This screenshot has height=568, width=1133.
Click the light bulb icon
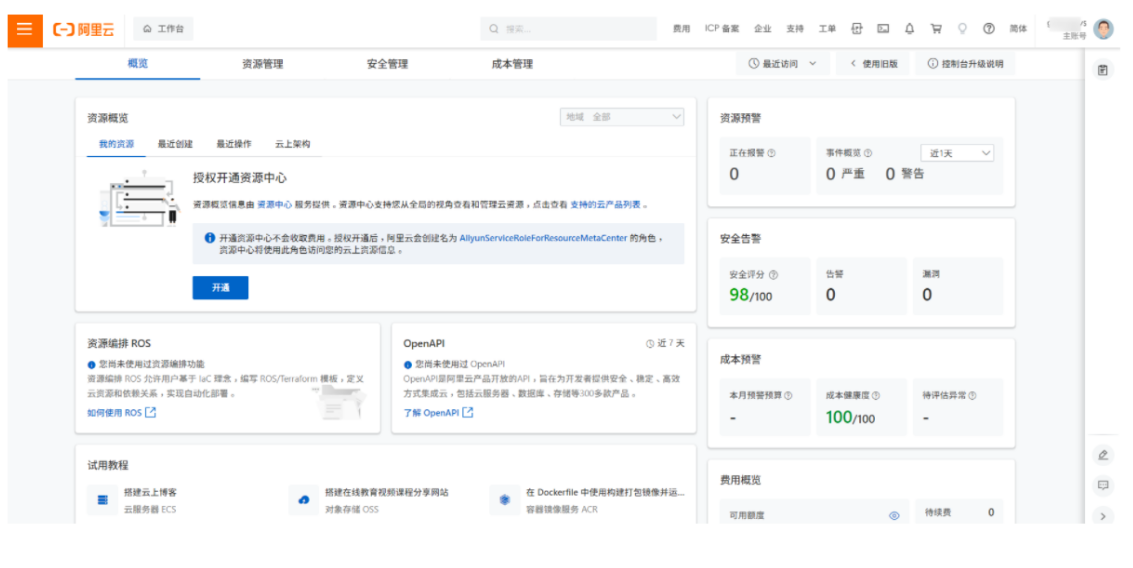962,29
